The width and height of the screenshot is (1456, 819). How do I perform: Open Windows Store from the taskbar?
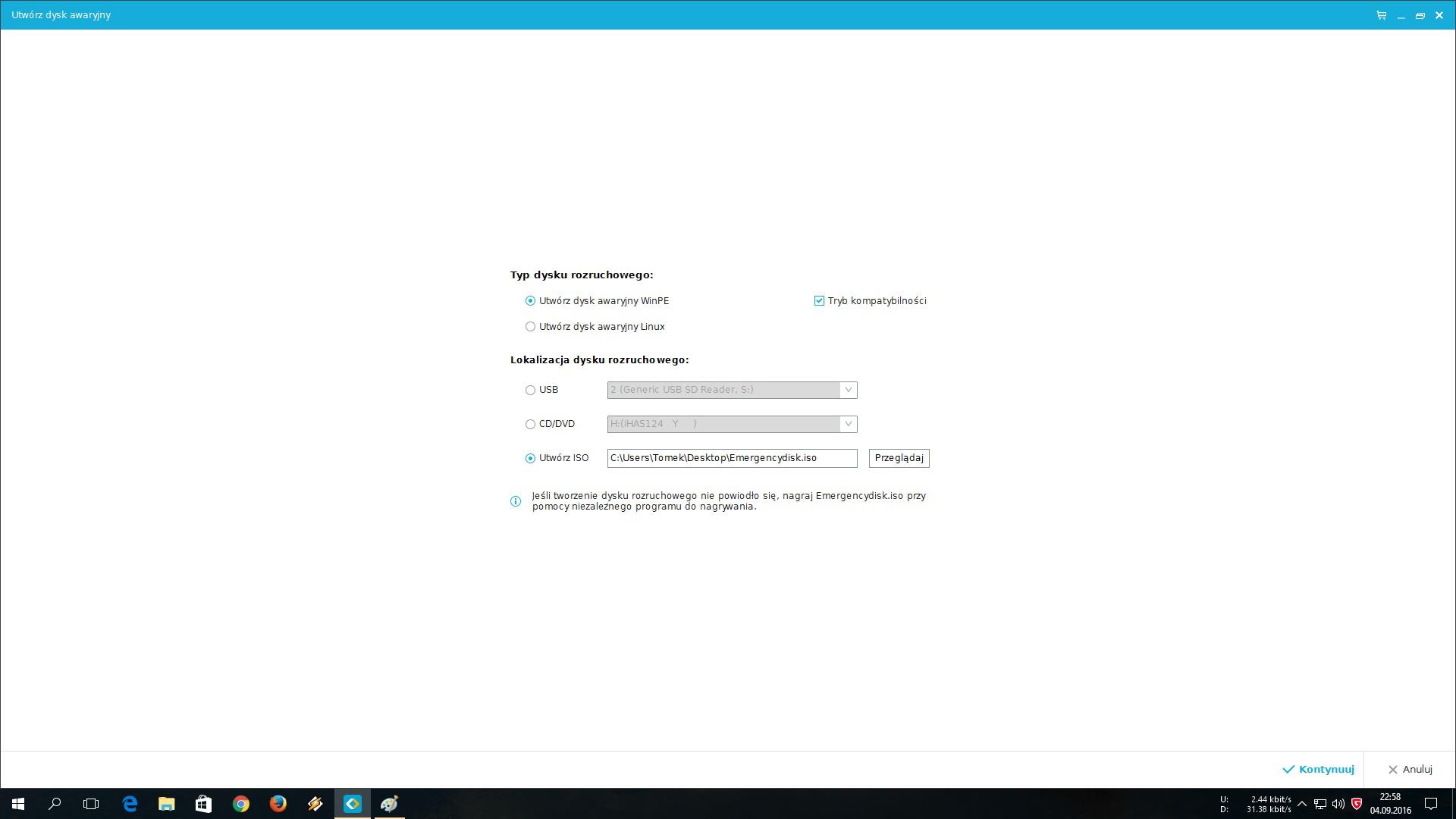click(x=203, y=804)
